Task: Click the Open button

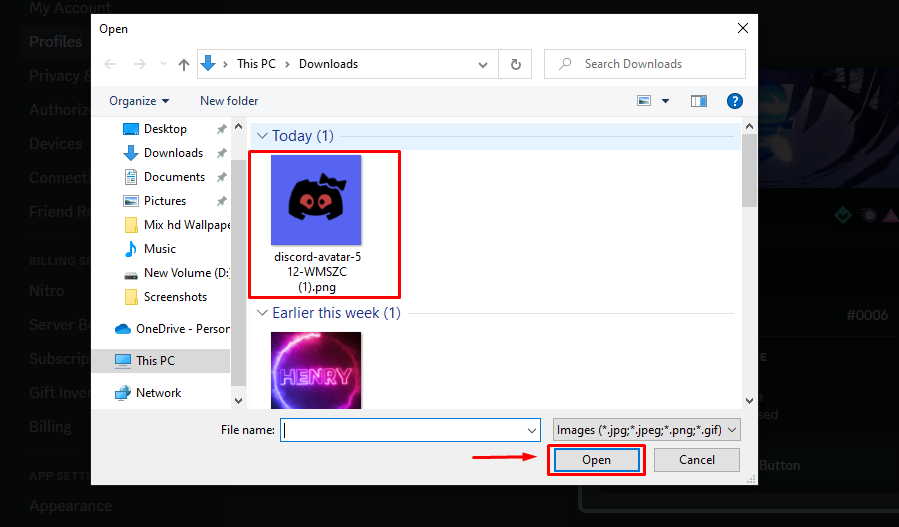Action: pos(596,460)
